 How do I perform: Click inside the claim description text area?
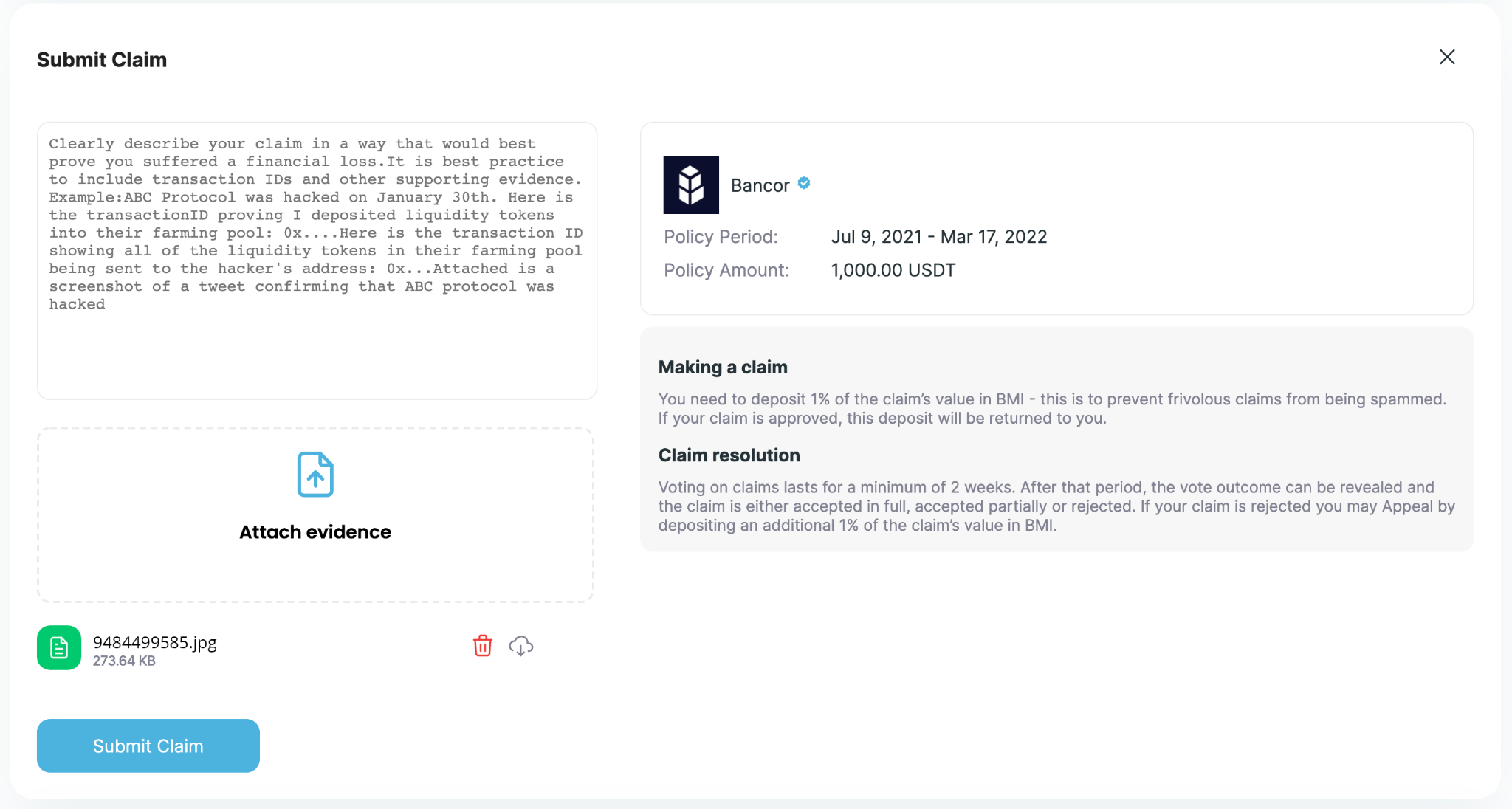point(317,260)
